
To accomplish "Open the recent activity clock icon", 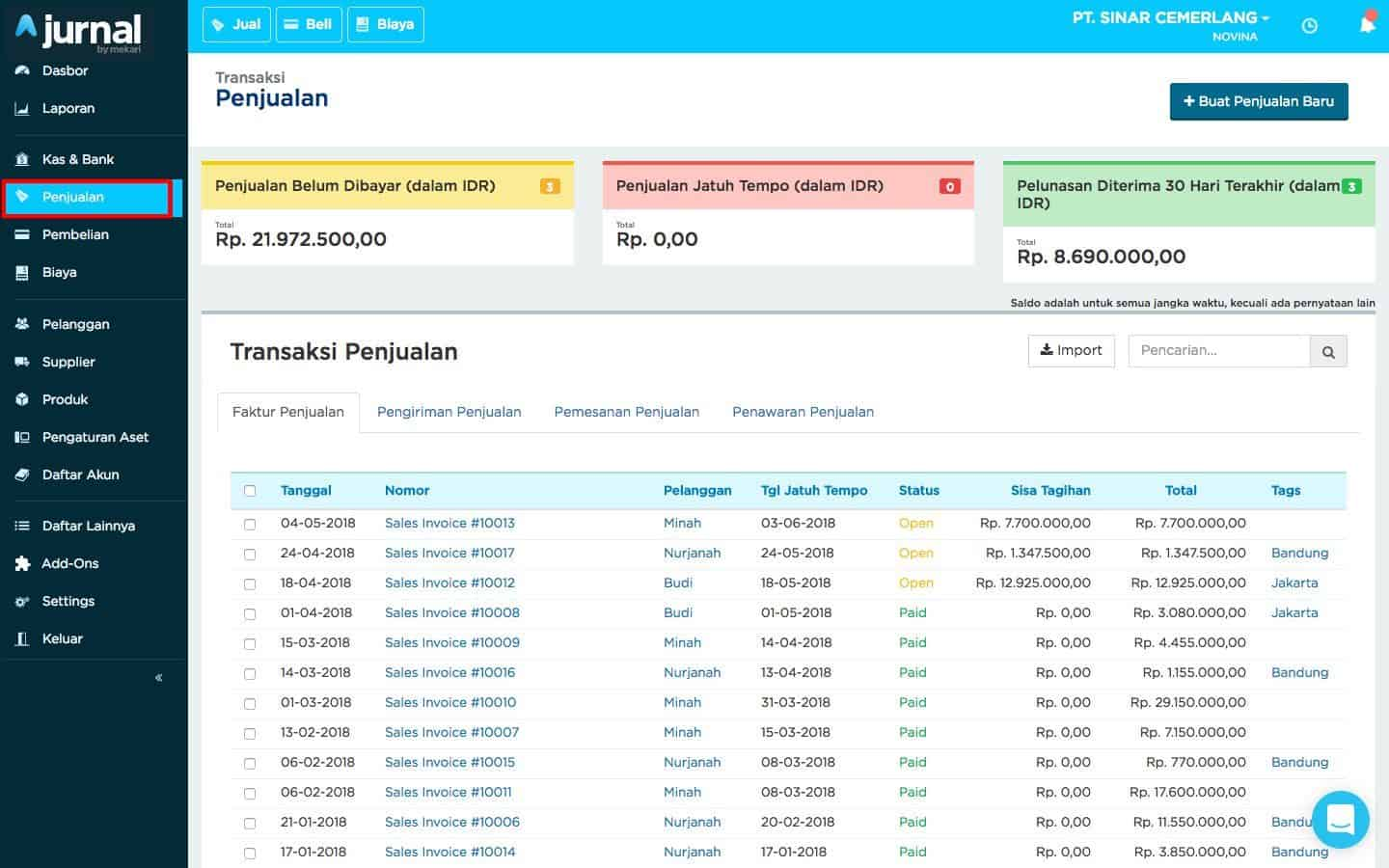I will [x=1309, y=26].
